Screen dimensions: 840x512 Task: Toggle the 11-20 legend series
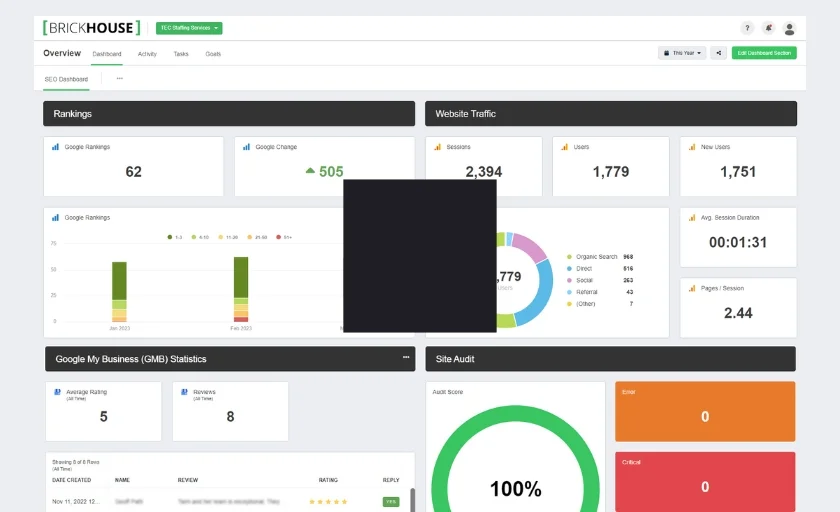point(228,237)
